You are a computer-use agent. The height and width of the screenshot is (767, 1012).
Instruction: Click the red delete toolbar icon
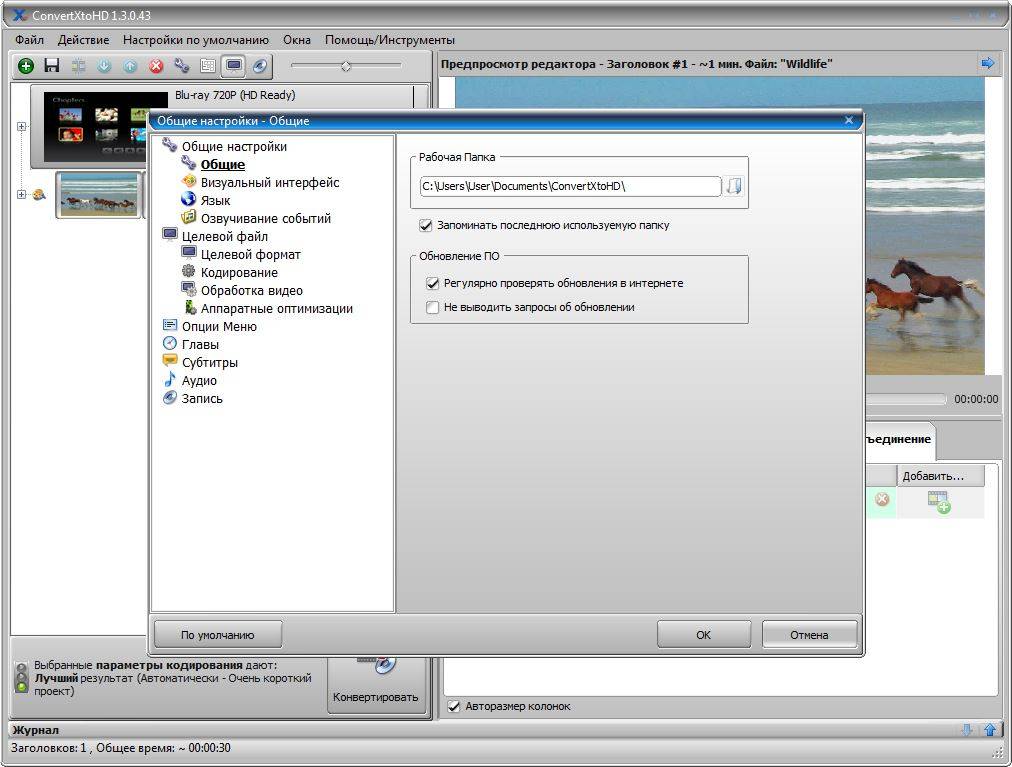point(156,65)
